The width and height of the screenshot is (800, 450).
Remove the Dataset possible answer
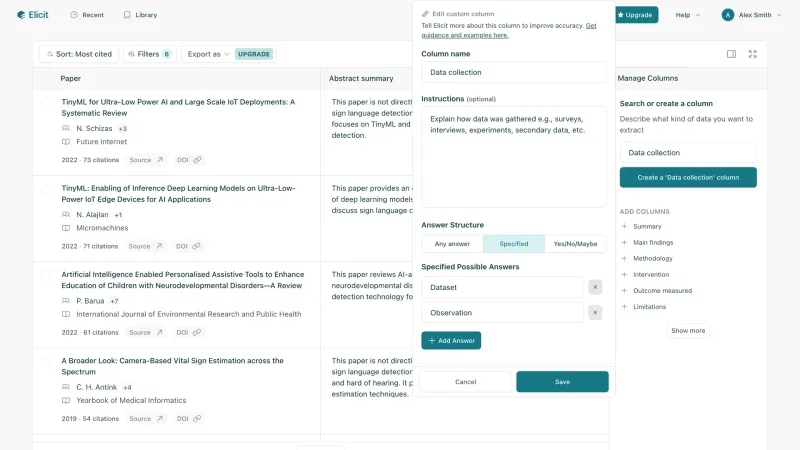tap(595, 287)
